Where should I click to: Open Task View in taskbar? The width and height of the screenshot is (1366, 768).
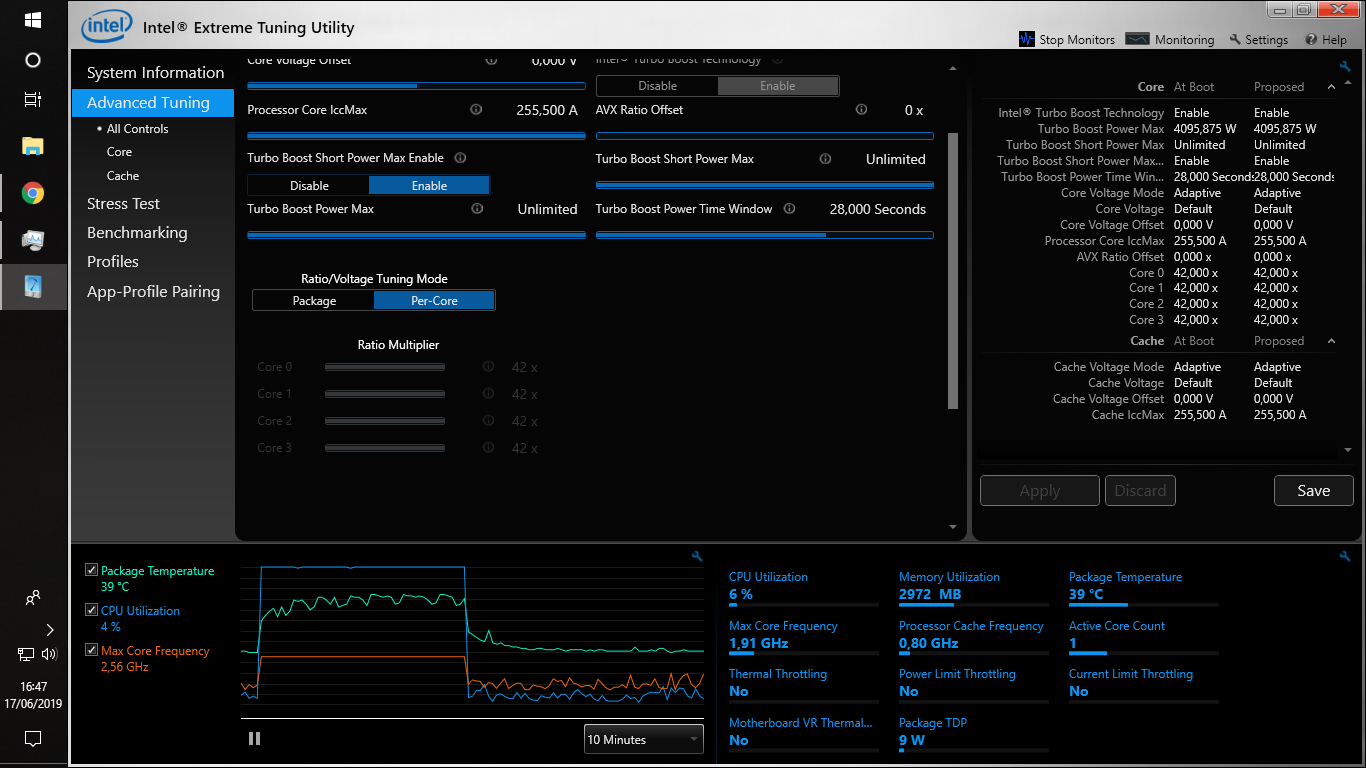click(33, 100)
